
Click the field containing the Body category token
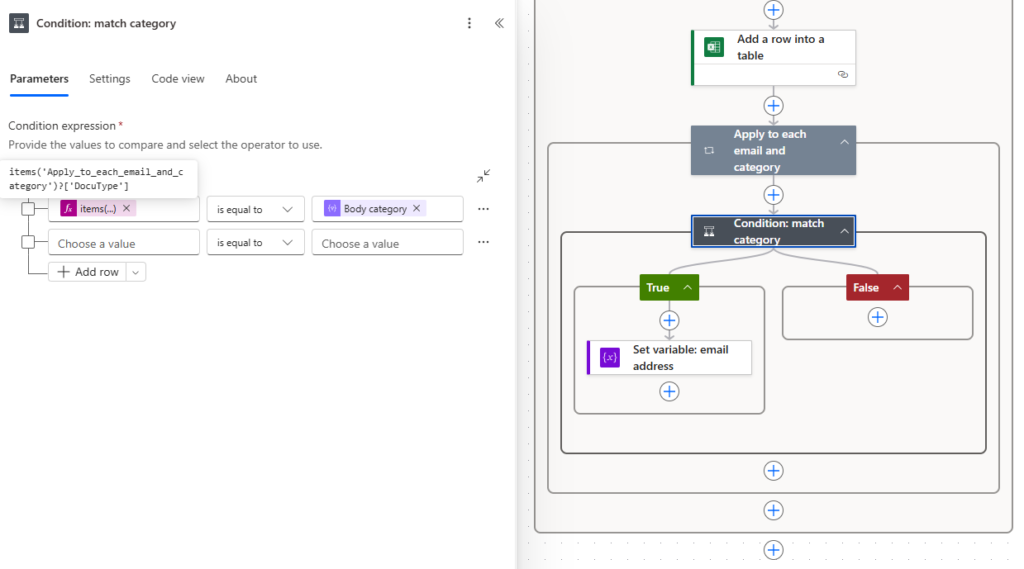(388, 209)
